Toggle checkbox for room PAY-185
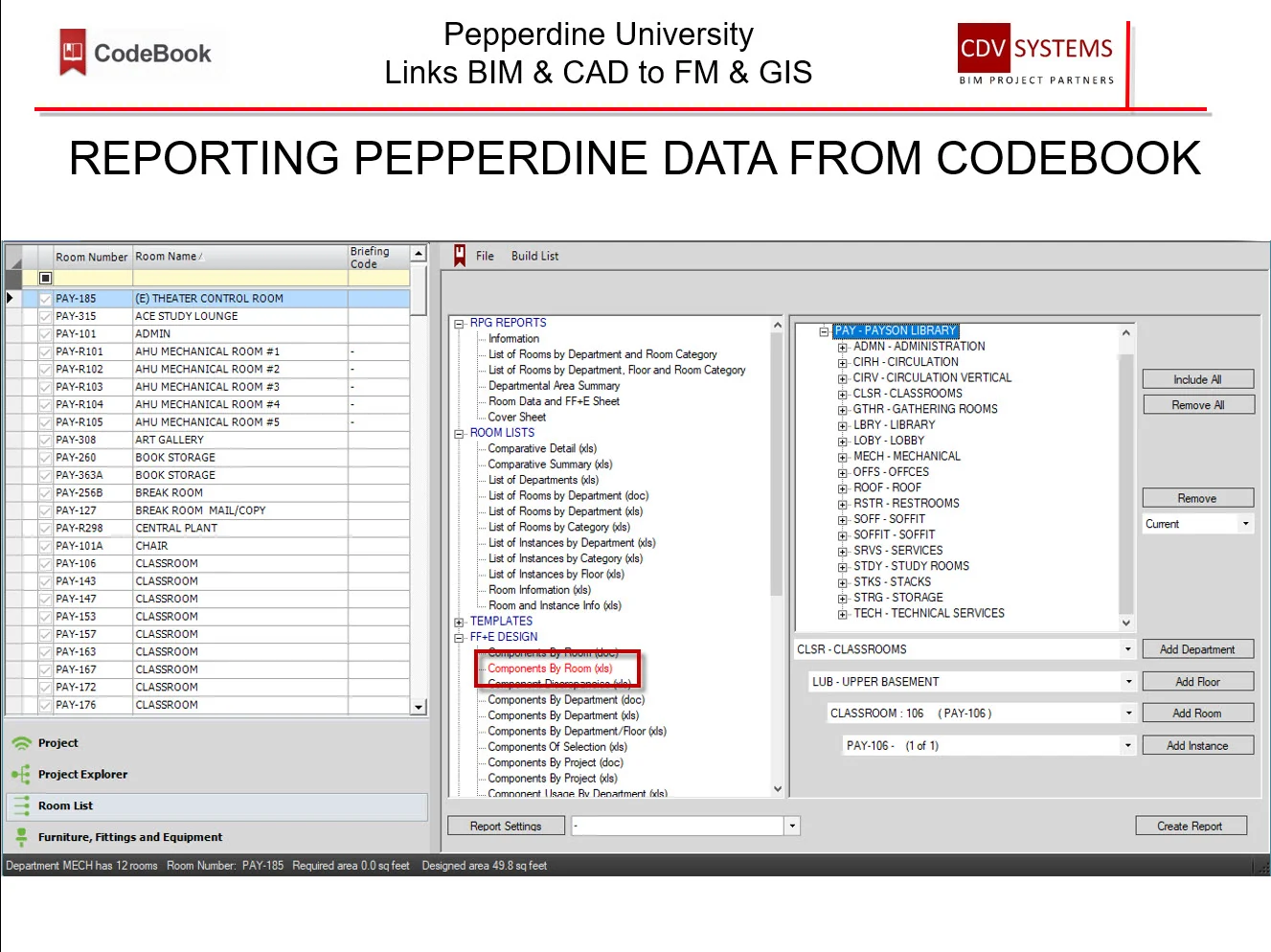This screenshot has height=952, width=1271. pos(45,299)
